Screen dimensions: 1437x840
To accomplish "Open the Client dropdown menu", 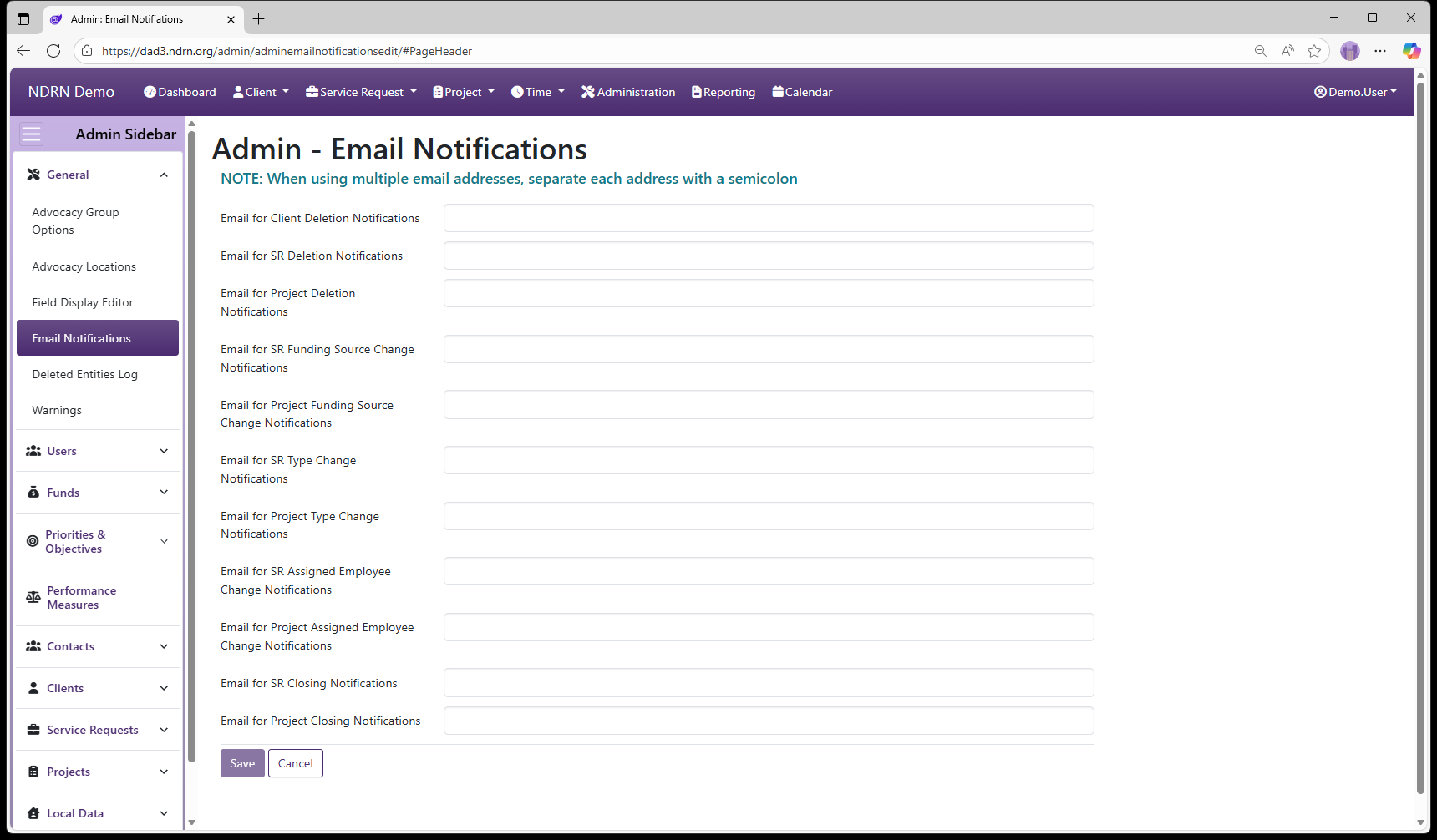I will 261,92.
